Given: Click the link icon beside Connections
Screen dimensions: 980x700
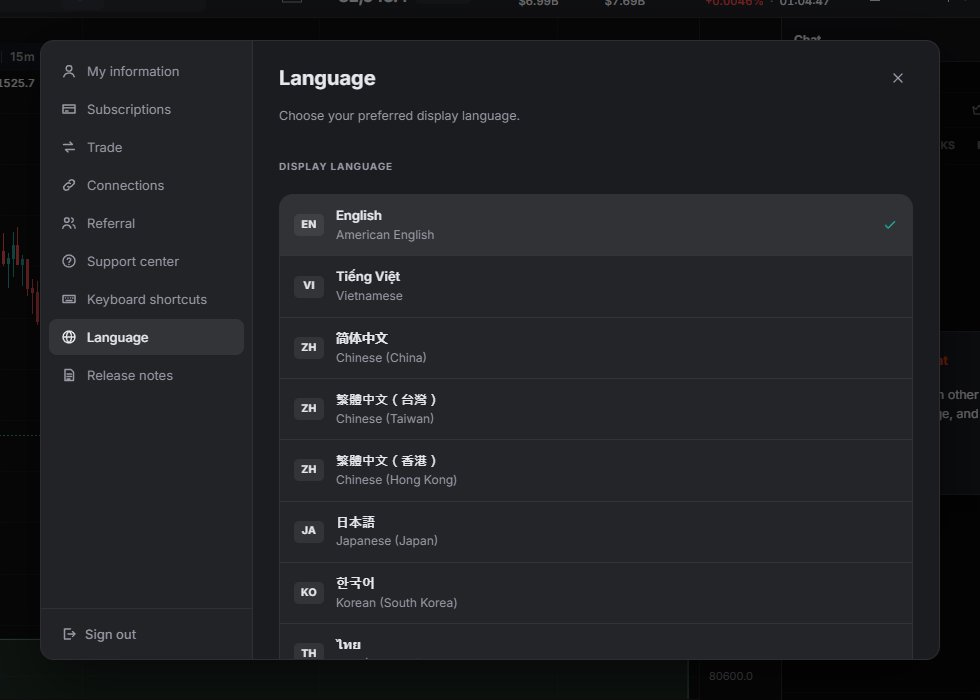Looking at the screenshot, I should coord(69,186).
